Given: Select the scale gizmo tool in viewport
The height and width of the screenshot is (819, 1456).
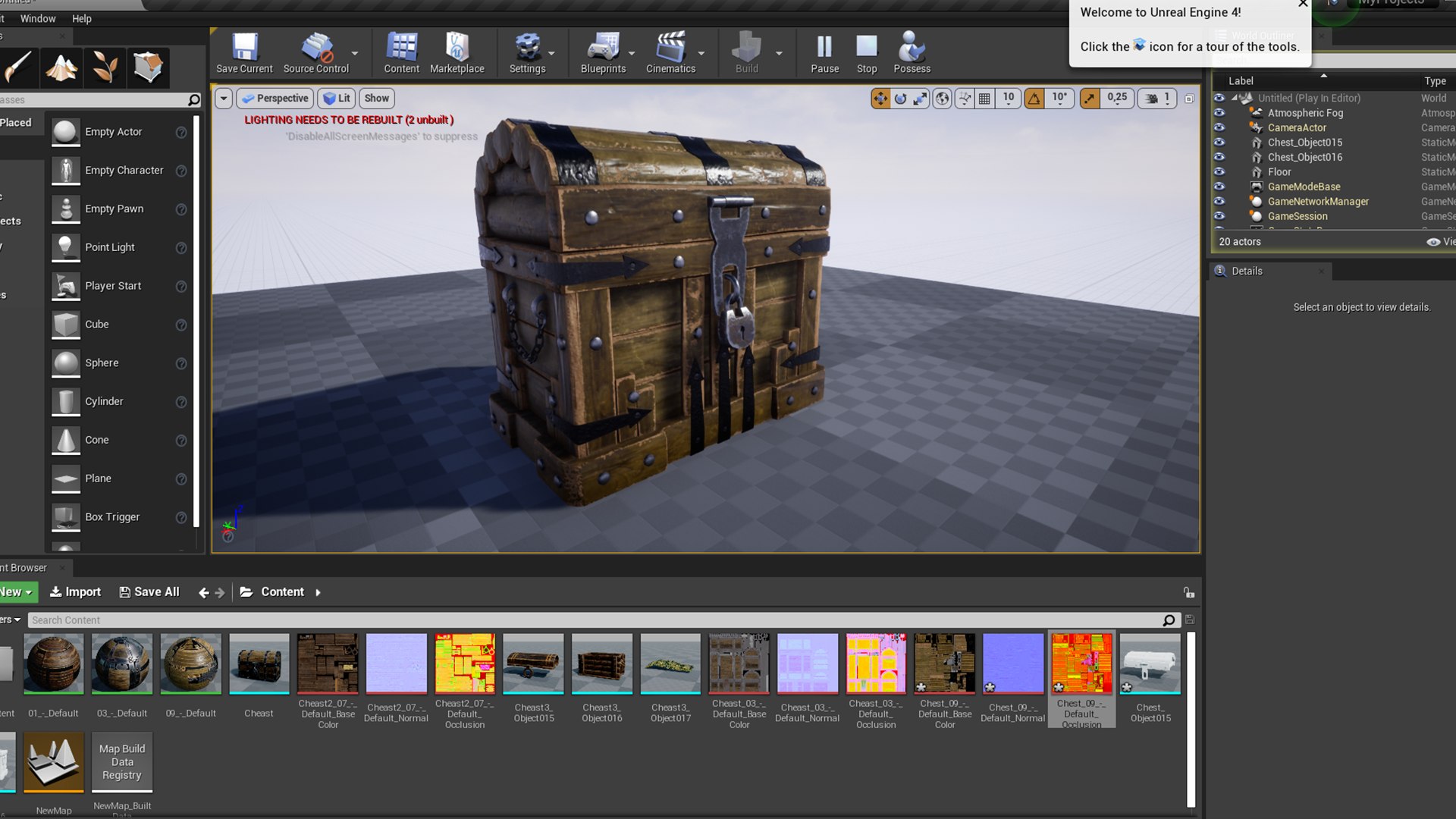Looking at the screenshot, I should click(x=920, y=98).
